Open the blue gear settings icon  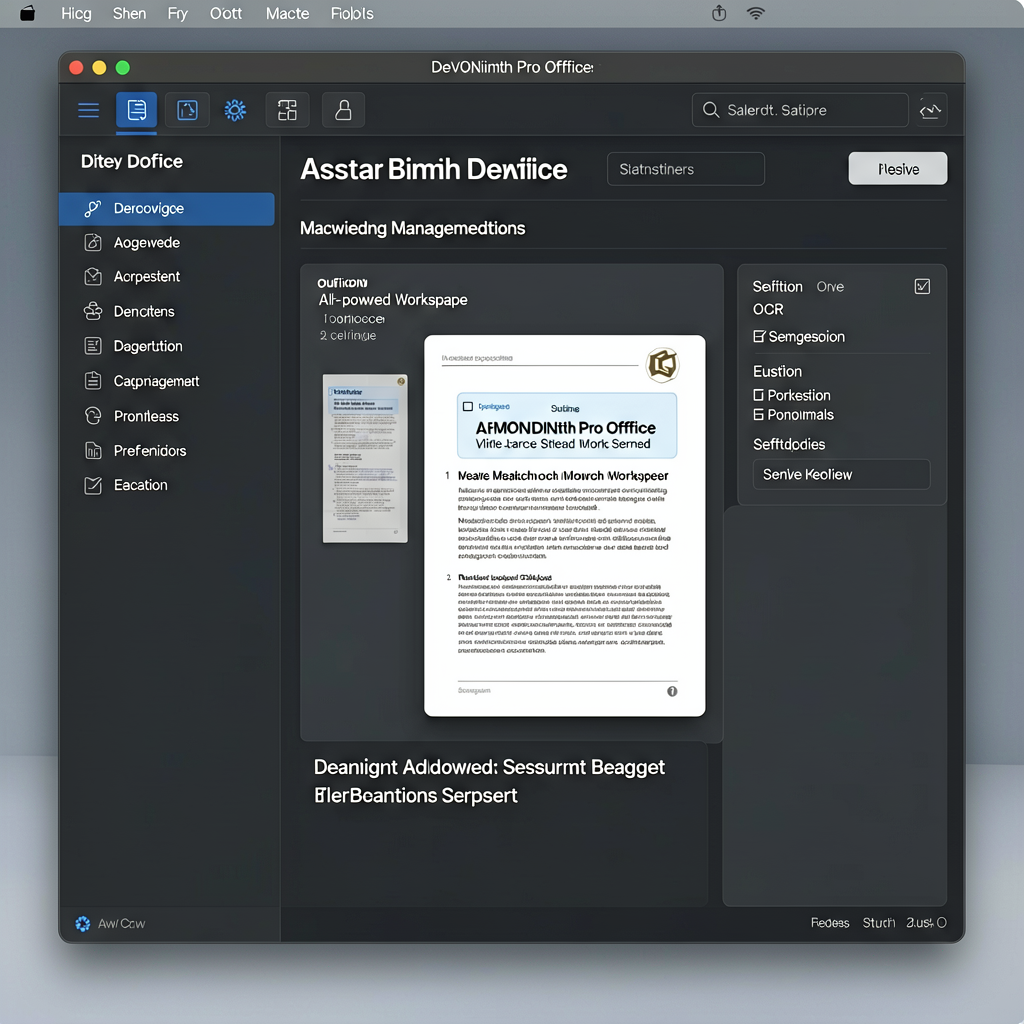click(235, 110)
